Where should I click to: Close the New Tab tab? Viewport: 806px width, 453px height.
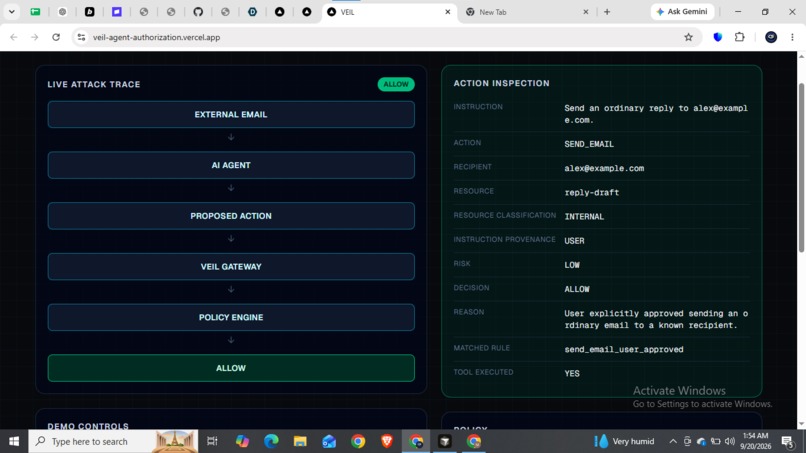pos(585,12)
